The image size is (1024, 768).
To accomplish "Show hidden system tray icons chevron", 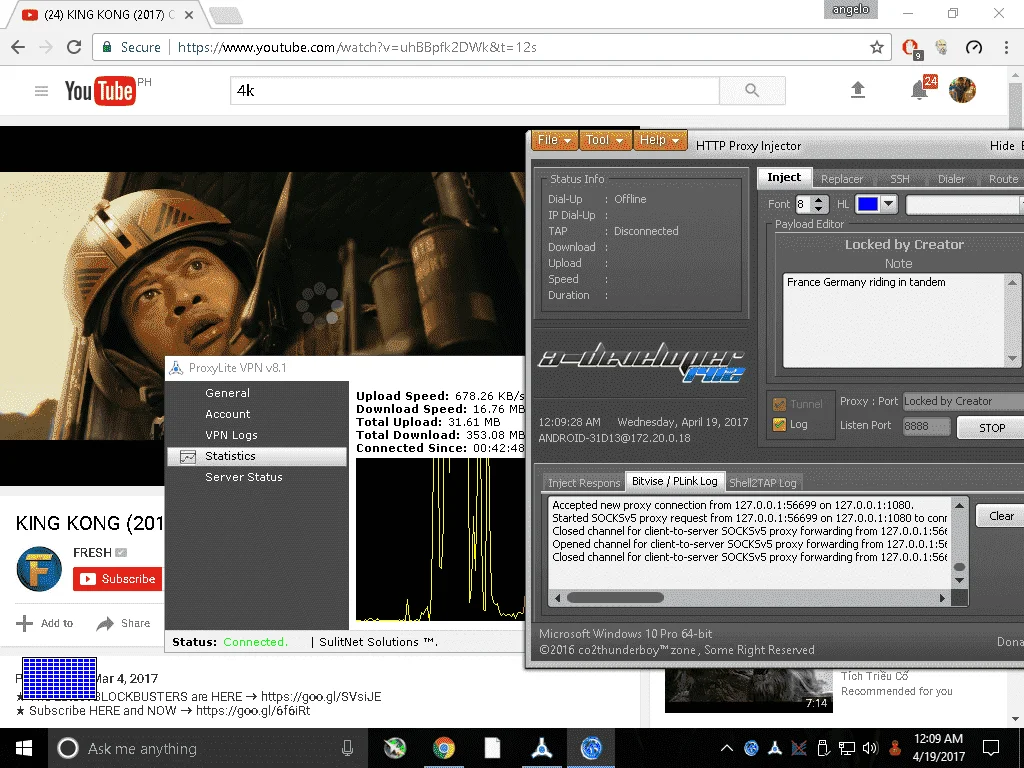I will pyautogui.click(x=727, y=748).
